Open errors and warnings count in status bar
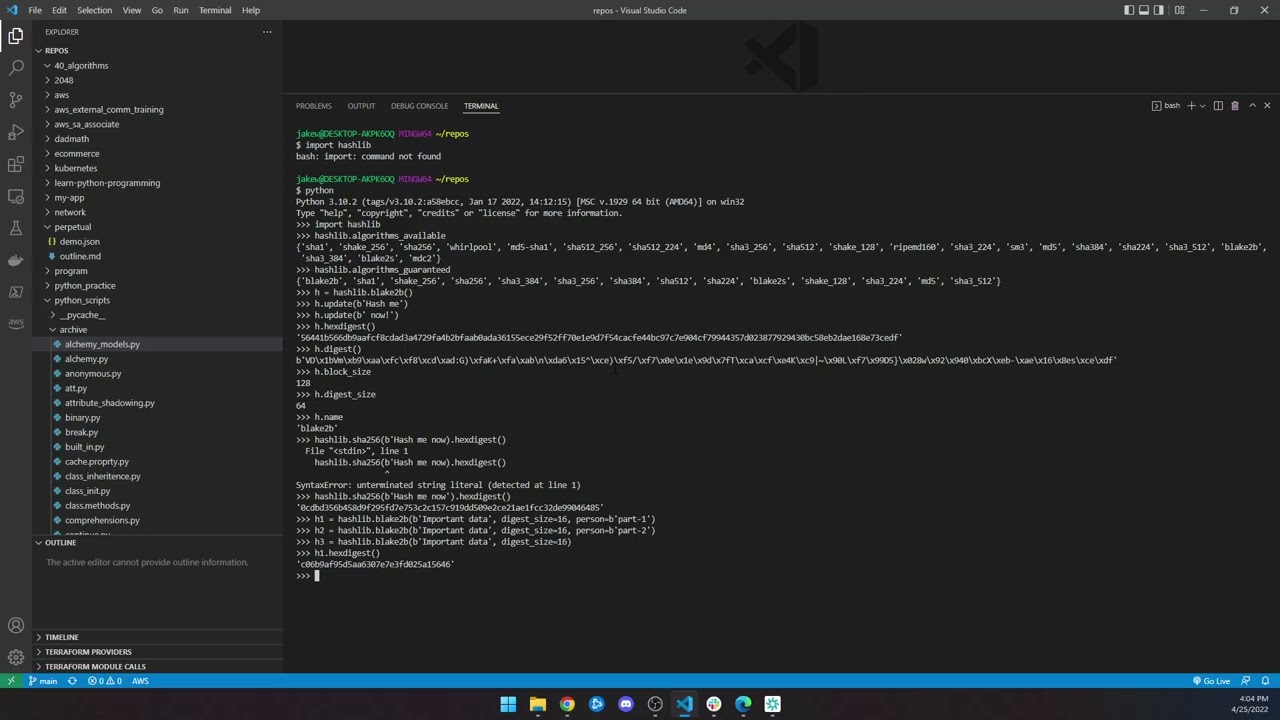This screenshot has width=1280, height=720. [x=104, y=681]
